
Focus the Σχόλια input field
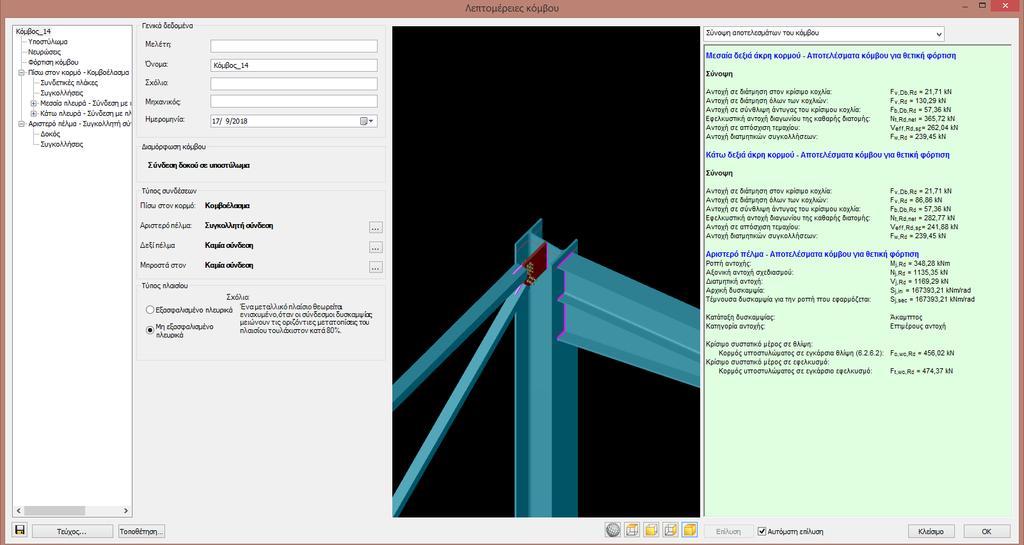click(294, 84)
